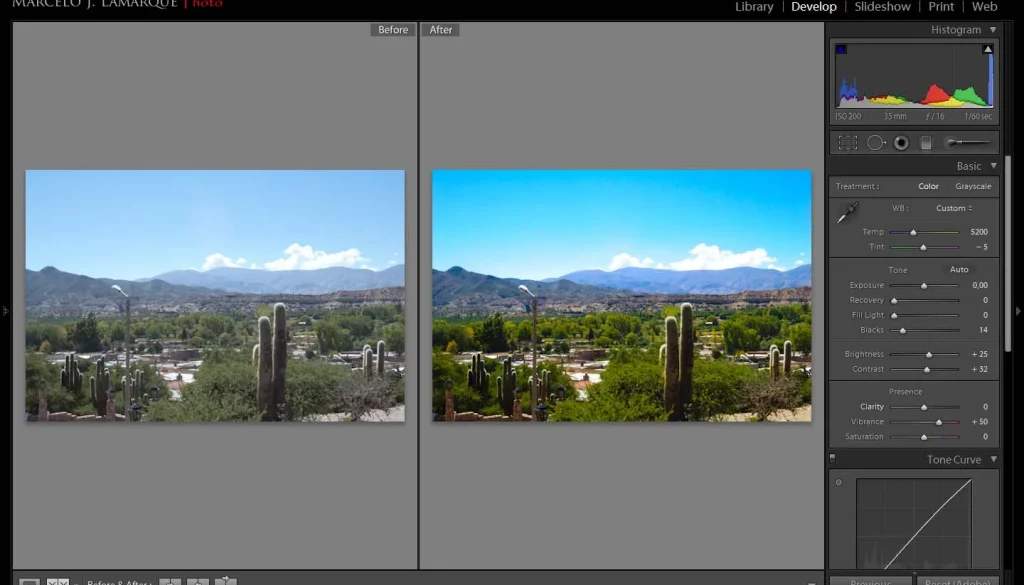The height and width of the screenshot is (585, 1024).
Task: Click the Temp slider handle
Action: pyautogui.click(x=913, y=232)
